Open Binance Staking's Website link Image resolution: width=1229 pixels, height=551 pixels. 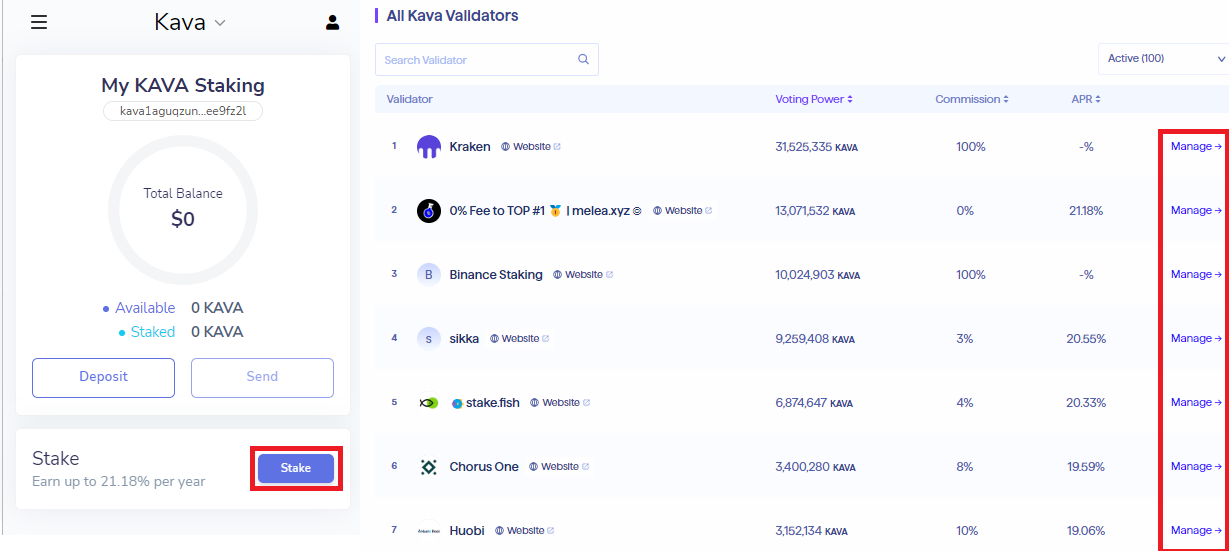pyautogui.click(x=583, y=275)
